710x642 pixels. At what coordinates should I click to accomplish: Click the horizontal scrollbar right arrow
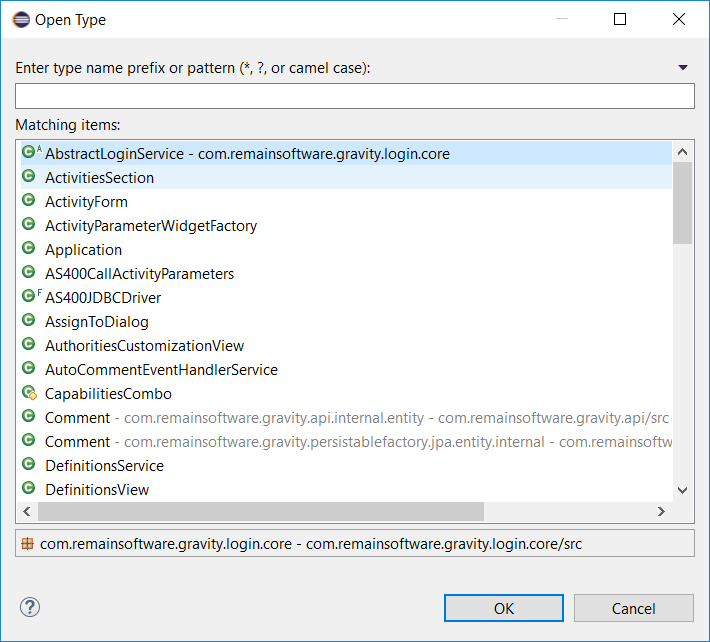pyautogui.click(x=661, y=511)
